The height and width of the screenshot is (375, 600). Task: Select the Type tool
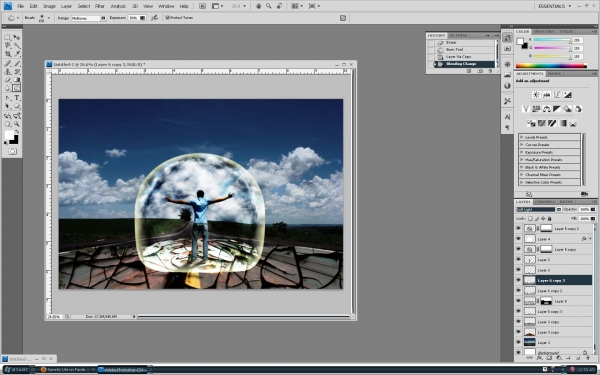pyautogui.click(x=17, y=98)
